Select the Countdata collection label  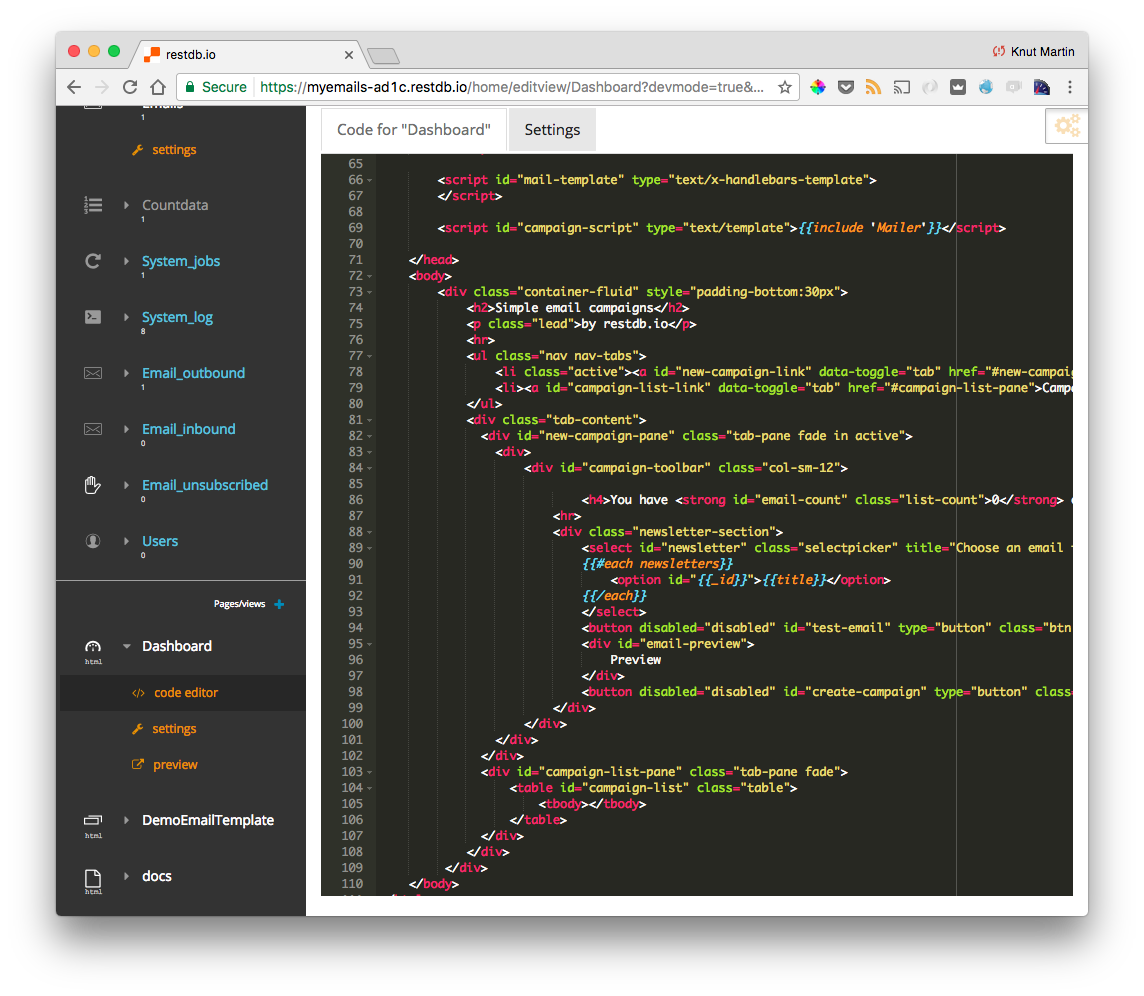[175, 205]
